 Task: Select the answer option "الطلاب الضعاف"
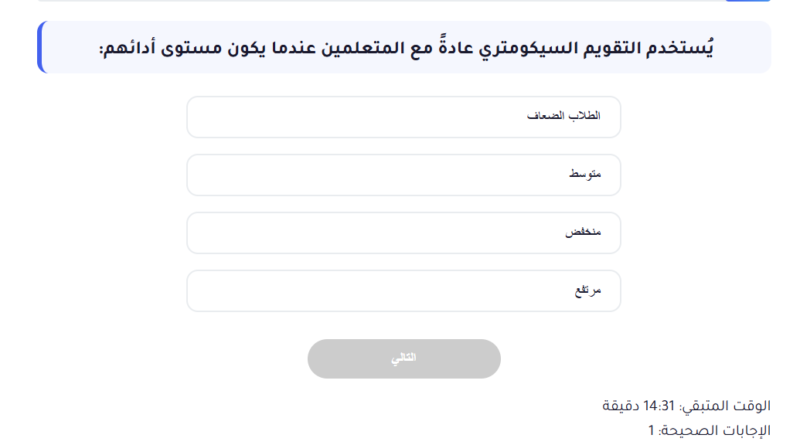[403, 117]
